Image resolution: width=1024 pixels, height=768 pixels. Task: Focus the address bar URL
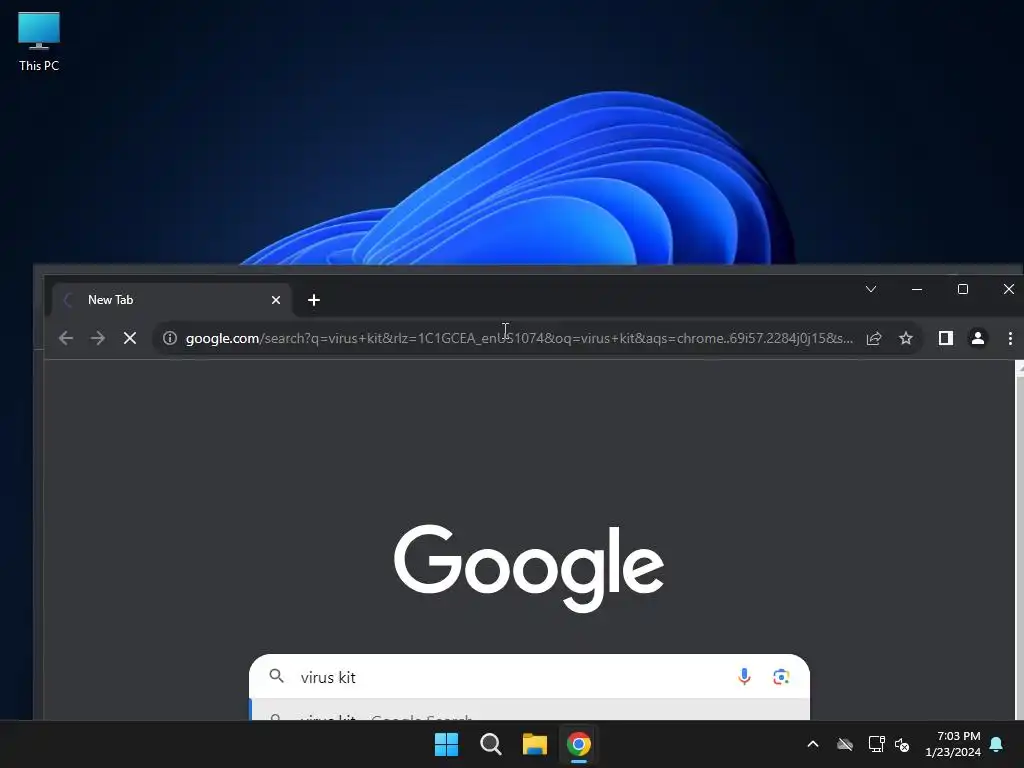[519, 338]
